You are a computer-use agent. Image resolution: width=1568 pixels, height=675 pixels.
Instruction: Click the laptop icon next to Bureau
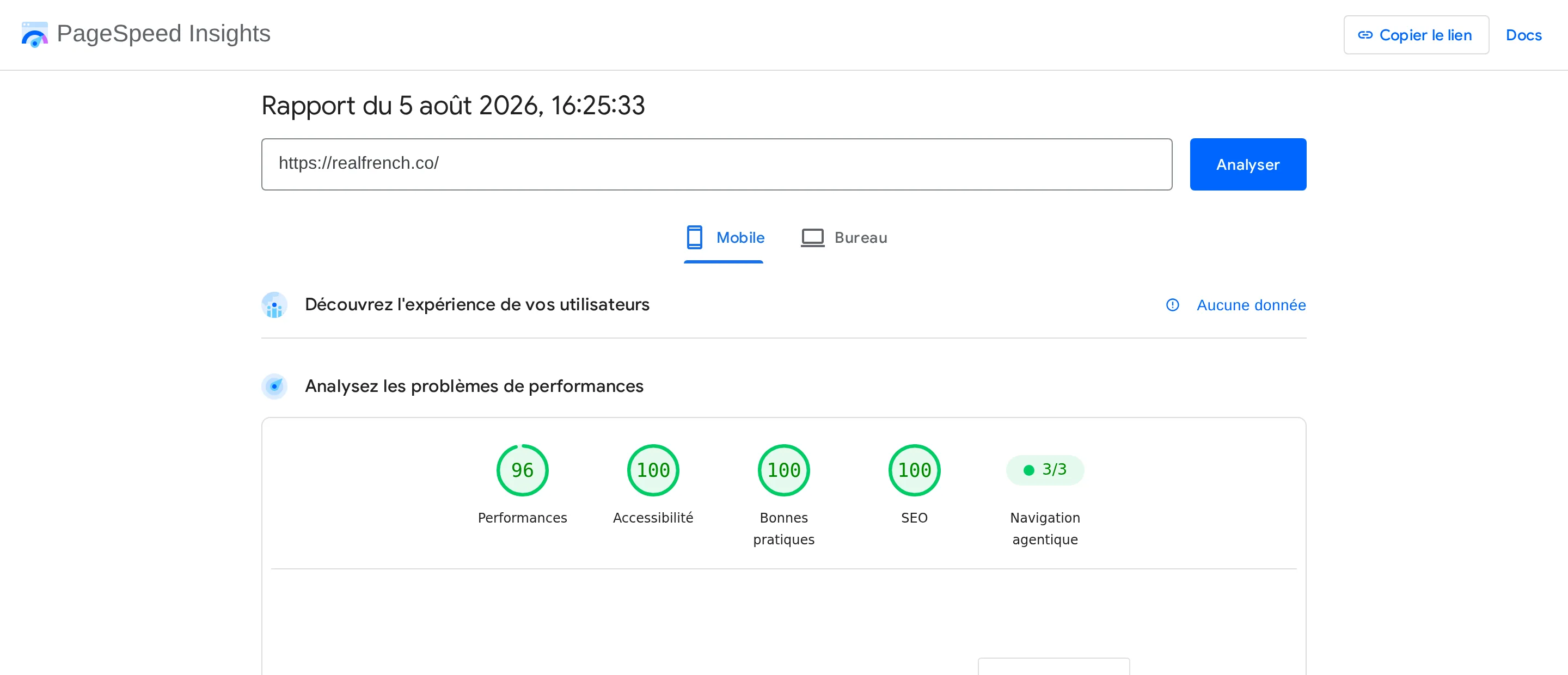point(812,237)
